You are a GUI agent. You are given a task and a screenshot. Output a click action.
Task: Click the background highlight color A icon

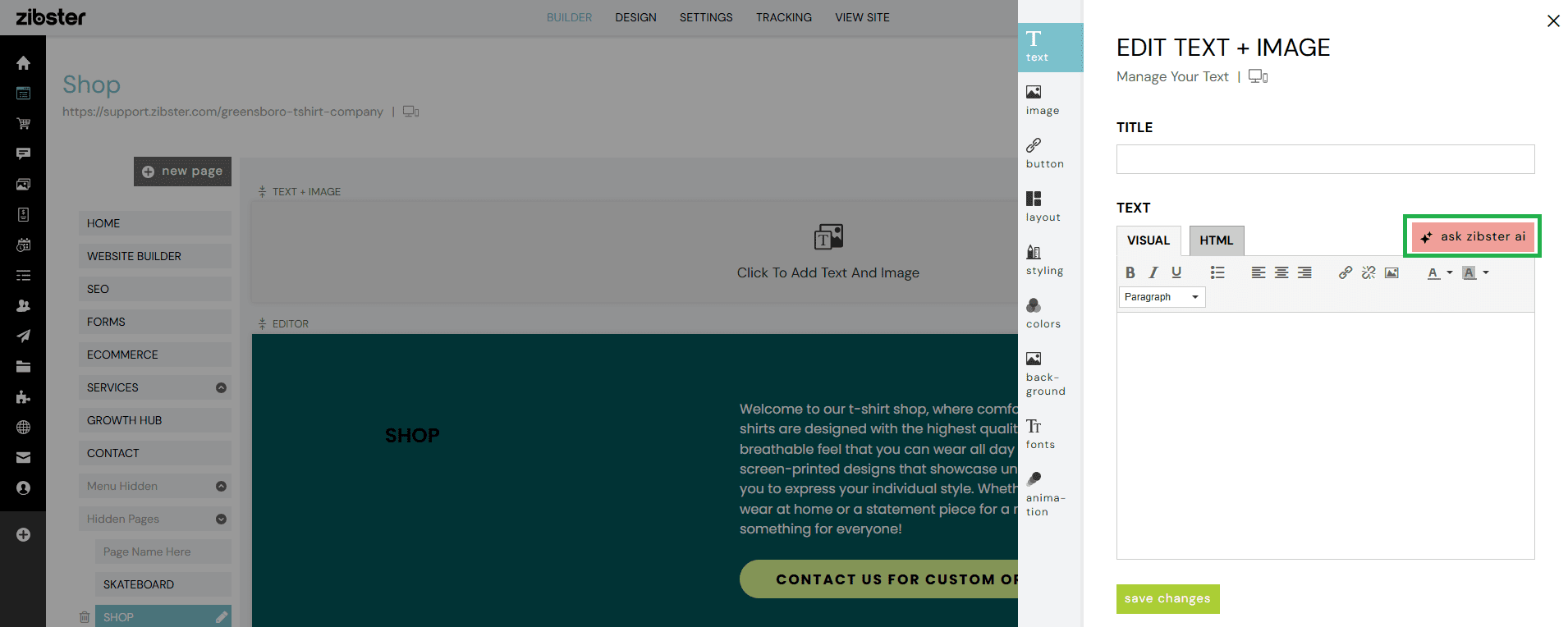(x=1469, y=273)
